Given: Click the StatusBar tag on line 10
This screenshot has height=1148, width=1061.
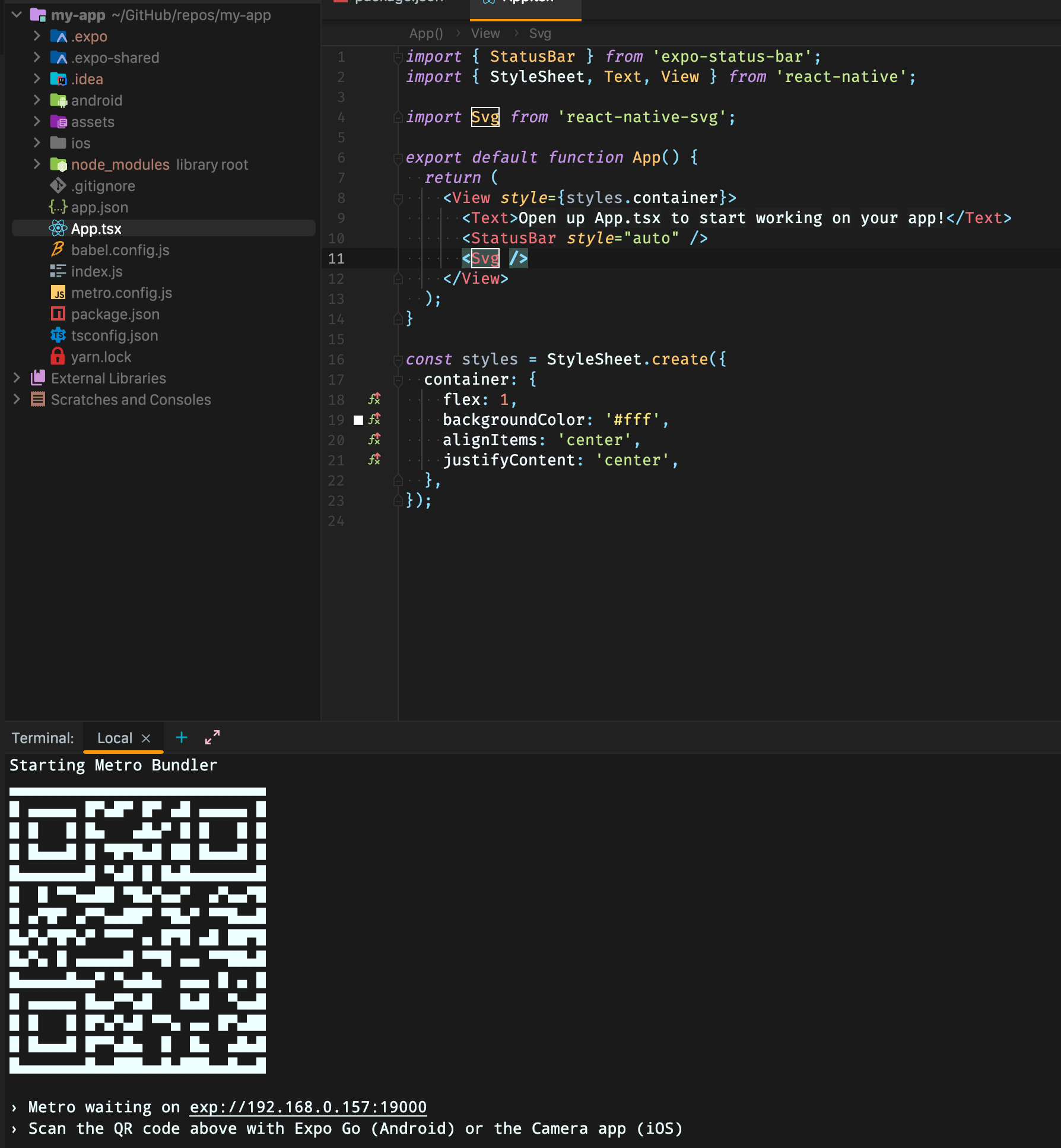Looking at the screenshot, I should (514, 238).
